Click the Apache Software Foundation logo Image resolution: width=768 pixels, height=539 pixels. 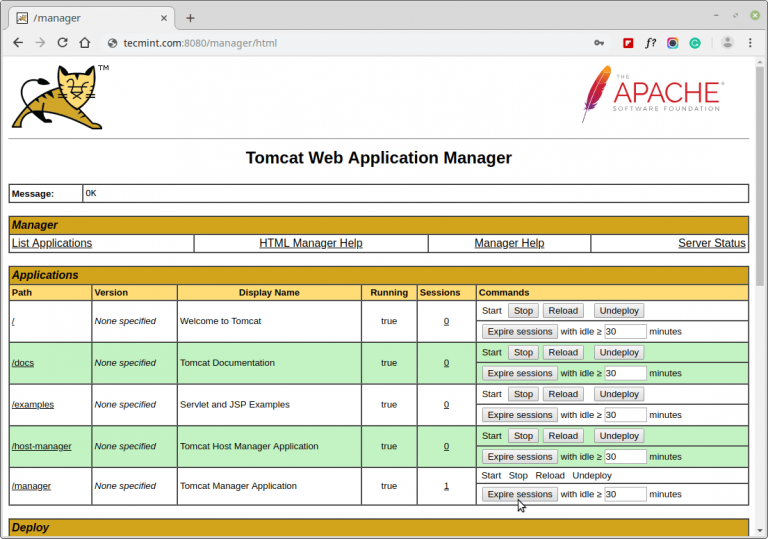(651, 94)
